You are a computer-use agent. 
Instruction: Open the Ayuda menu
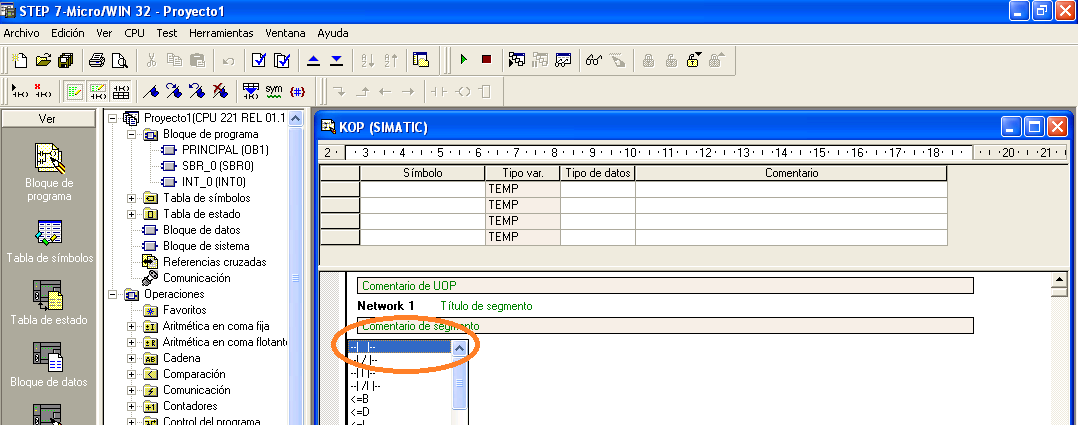pyautogui.click(x=333, y=33)
